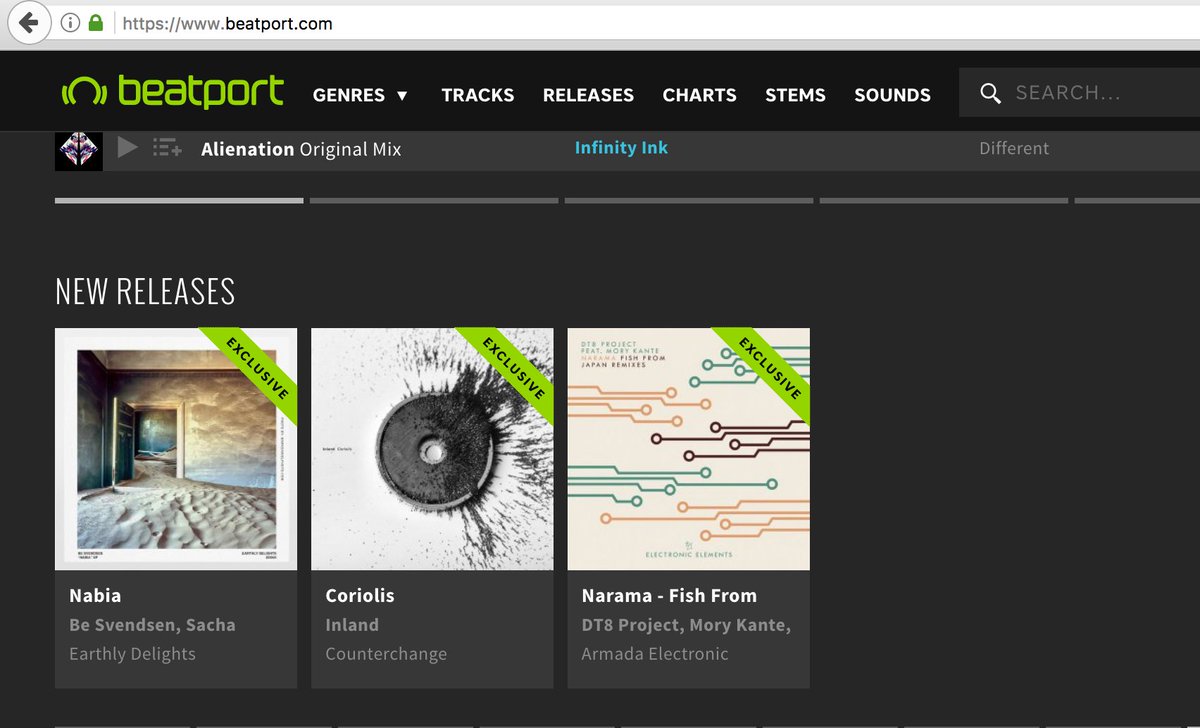Navigate to Stems
The width and height of the screenshot is (1200, 728).
pyautogui.click(x=795, y=95)
